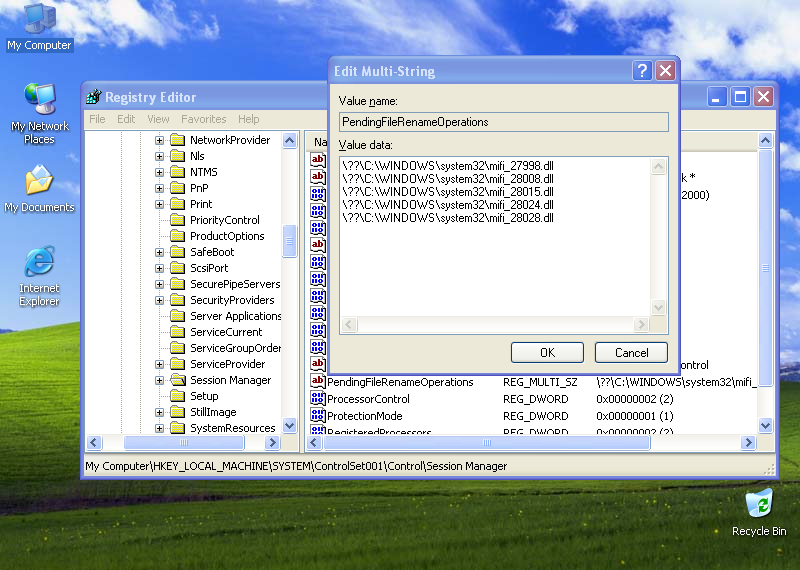Click the tree pane vertical scrollbar thumb
The width and height of the screenshot is (800, 570).
(289, 241)
